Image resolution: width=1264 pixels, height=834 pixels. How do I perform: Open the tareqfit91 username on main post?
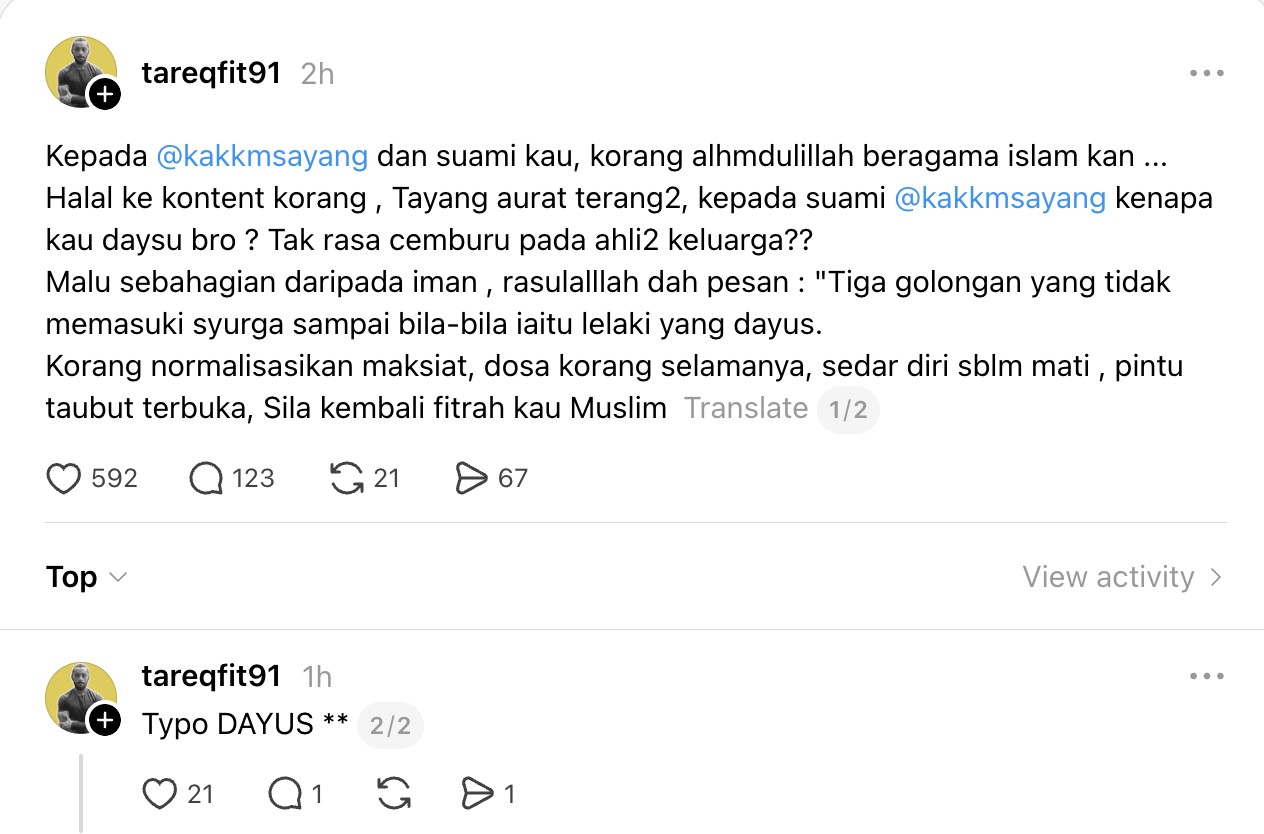pyautogui.click(x=211, y=74)
